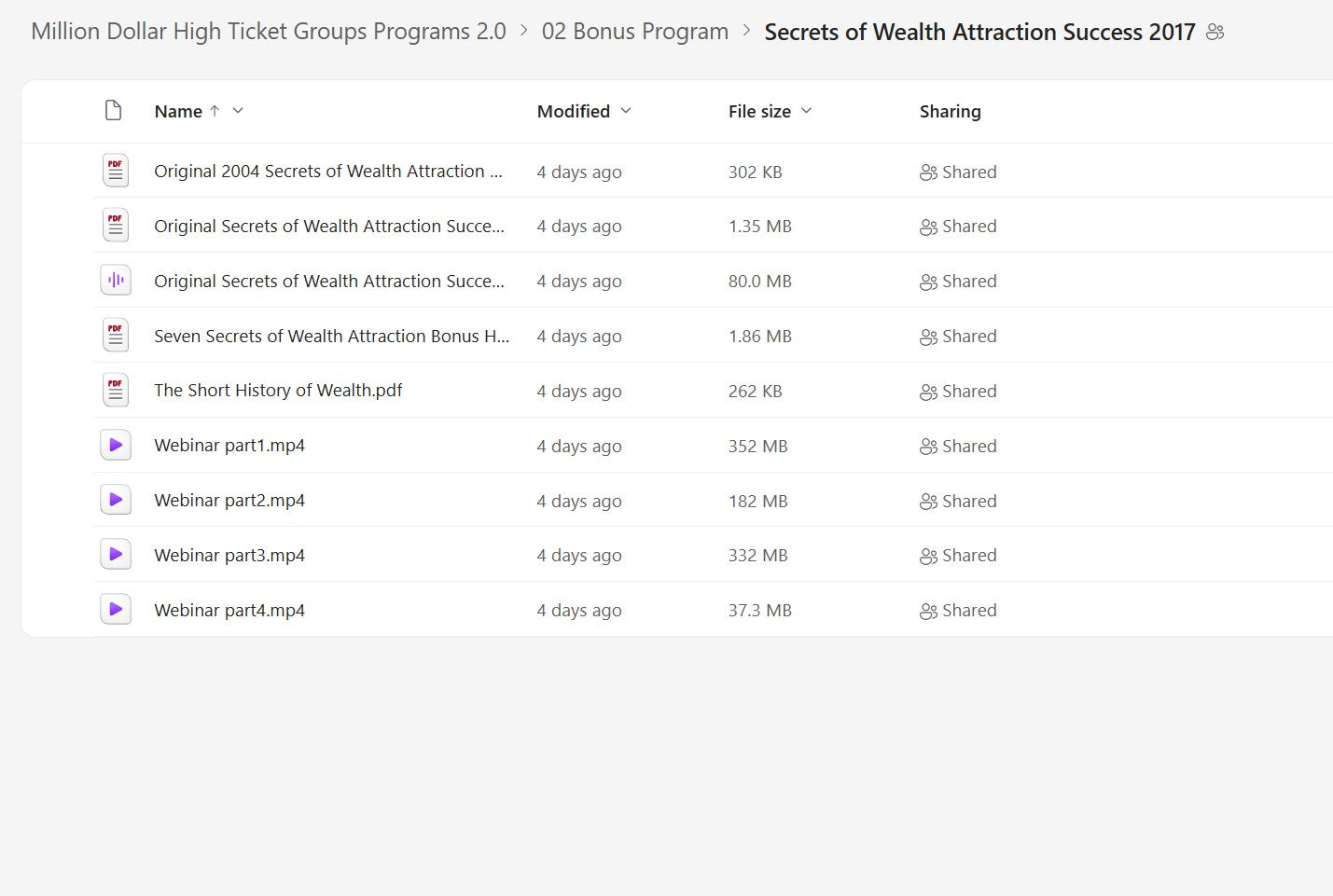Navigate to 02 Bonus Program breadcrumb
The width and height of the screenshot is (1333, 896).
[x=635, y=31]
